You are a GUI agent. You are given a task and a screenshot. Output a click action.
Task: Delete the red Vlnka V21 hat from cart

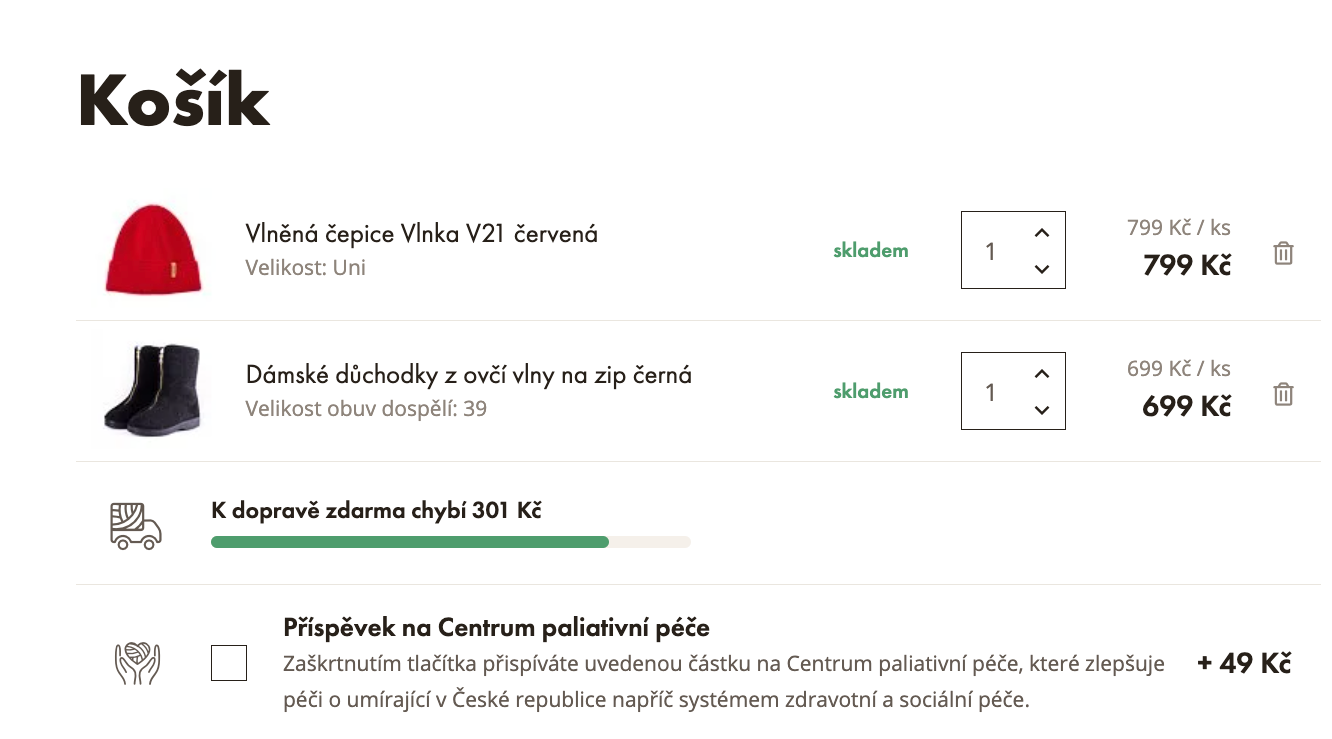(1283, 253)
